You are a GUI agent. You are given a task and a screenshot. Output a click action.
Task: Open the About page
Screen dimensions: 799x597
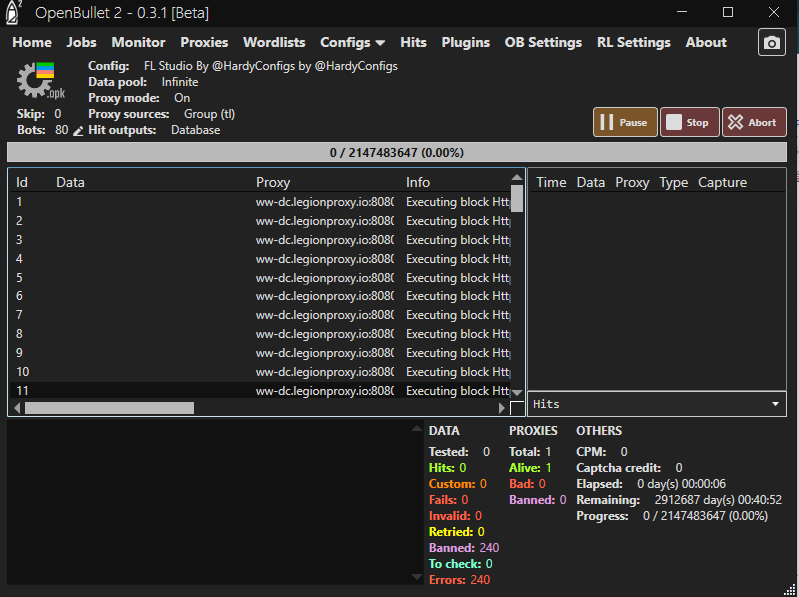point(706,42)
